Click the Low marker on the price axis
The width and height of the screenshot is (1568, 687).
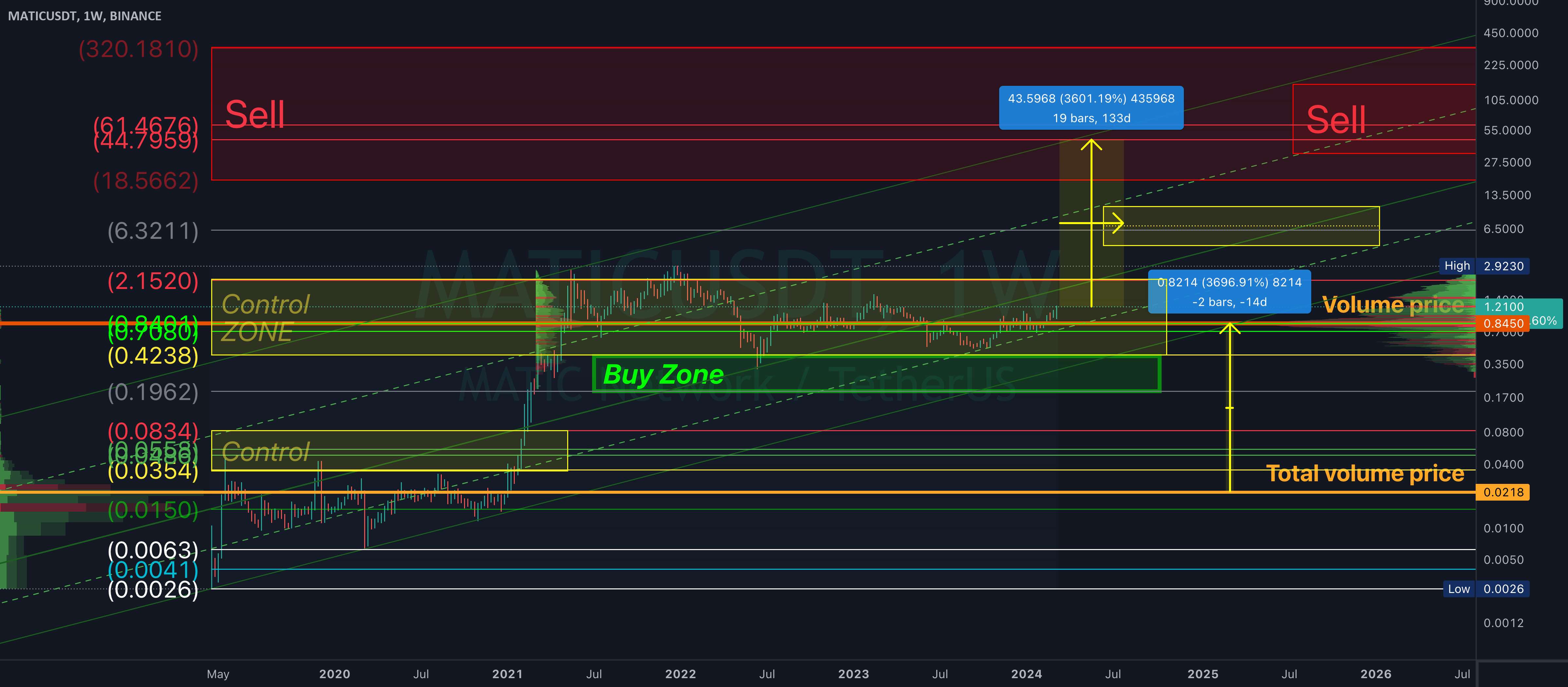click(1459, 589)
